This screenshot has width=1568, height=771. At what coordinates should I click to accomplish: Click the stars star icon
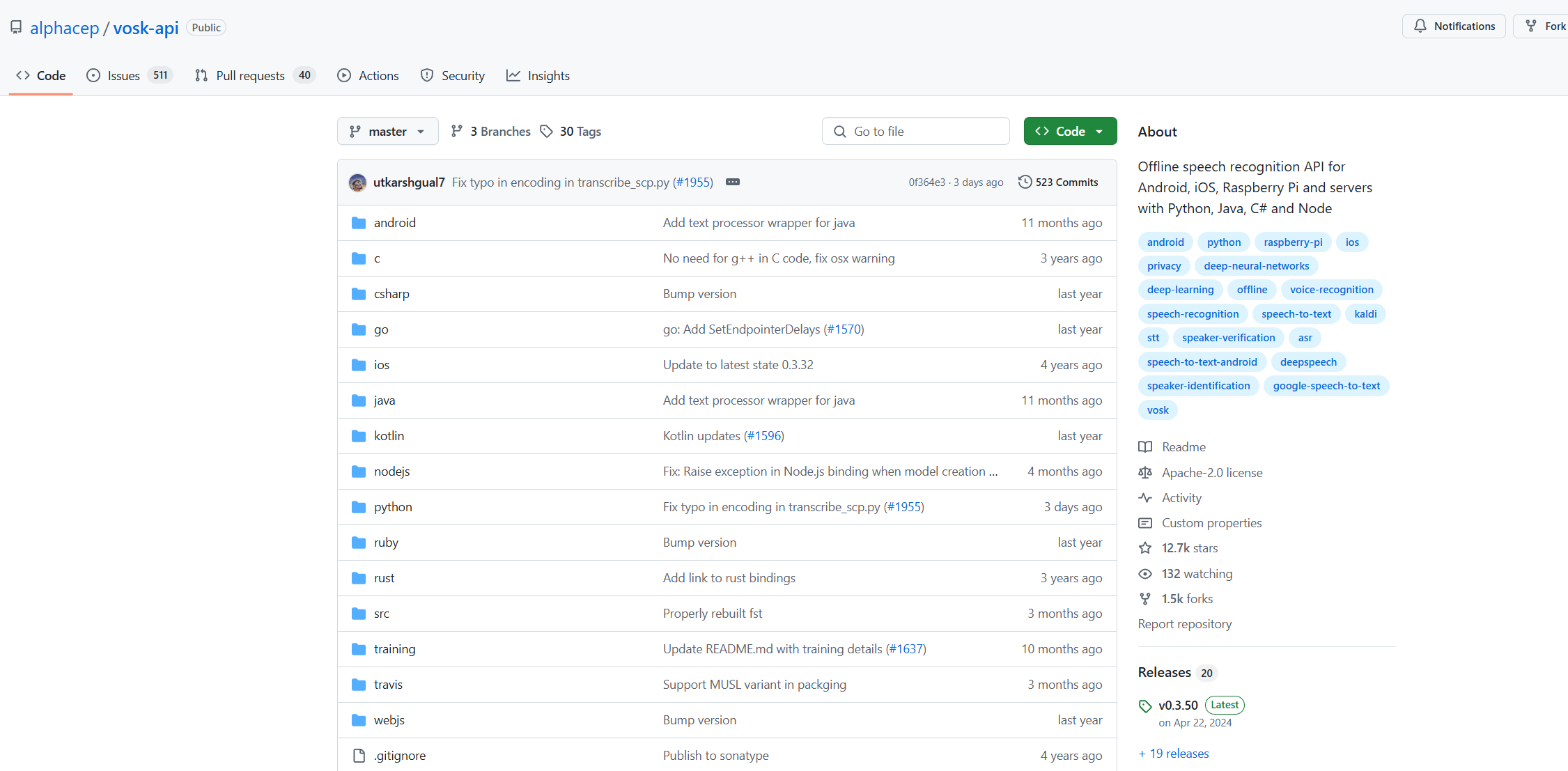(1145, 548)
